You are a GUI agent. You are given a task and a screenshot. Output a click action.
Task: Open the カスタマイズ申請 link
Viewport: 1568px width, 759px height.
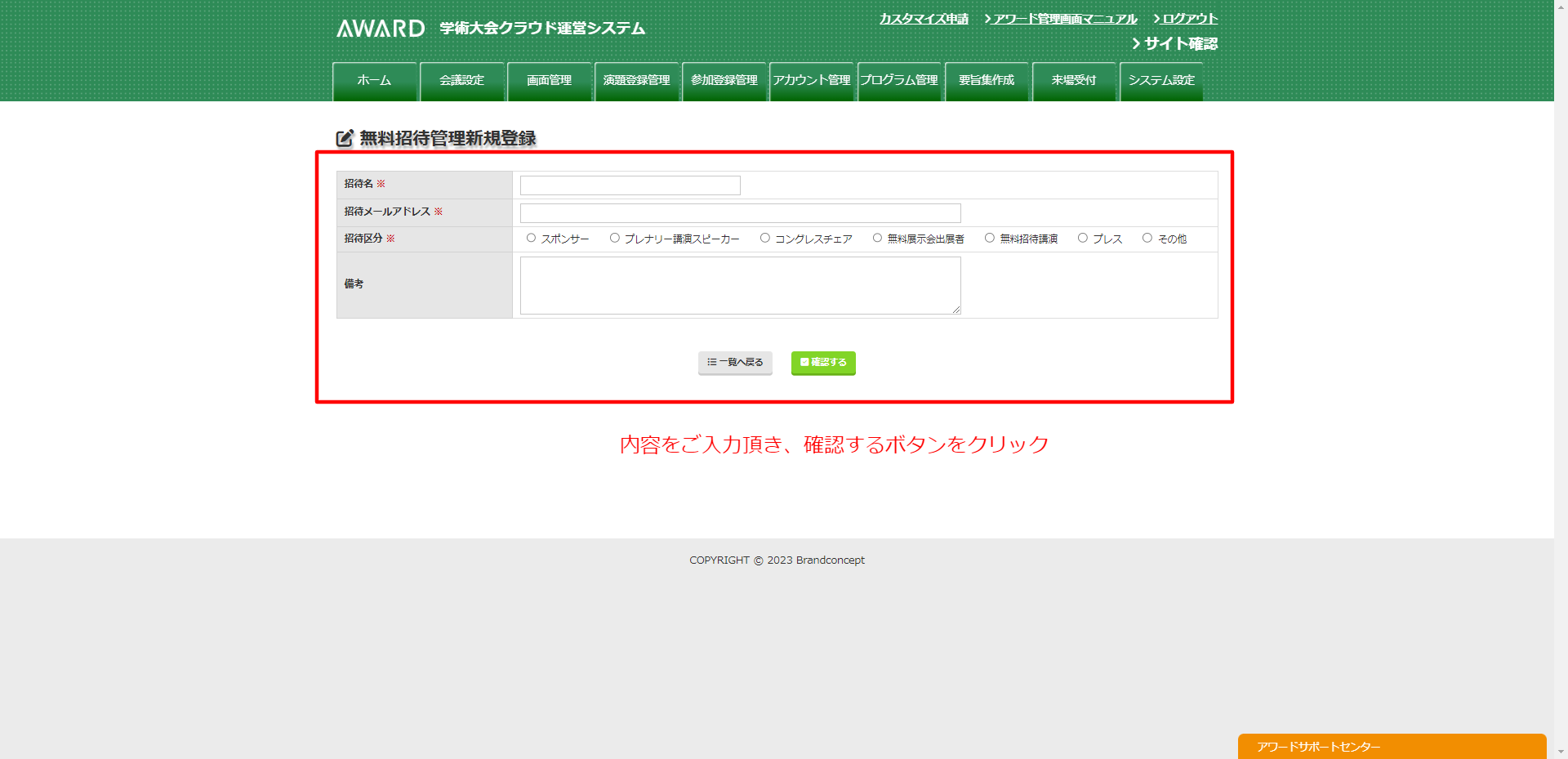click(924, 19)
